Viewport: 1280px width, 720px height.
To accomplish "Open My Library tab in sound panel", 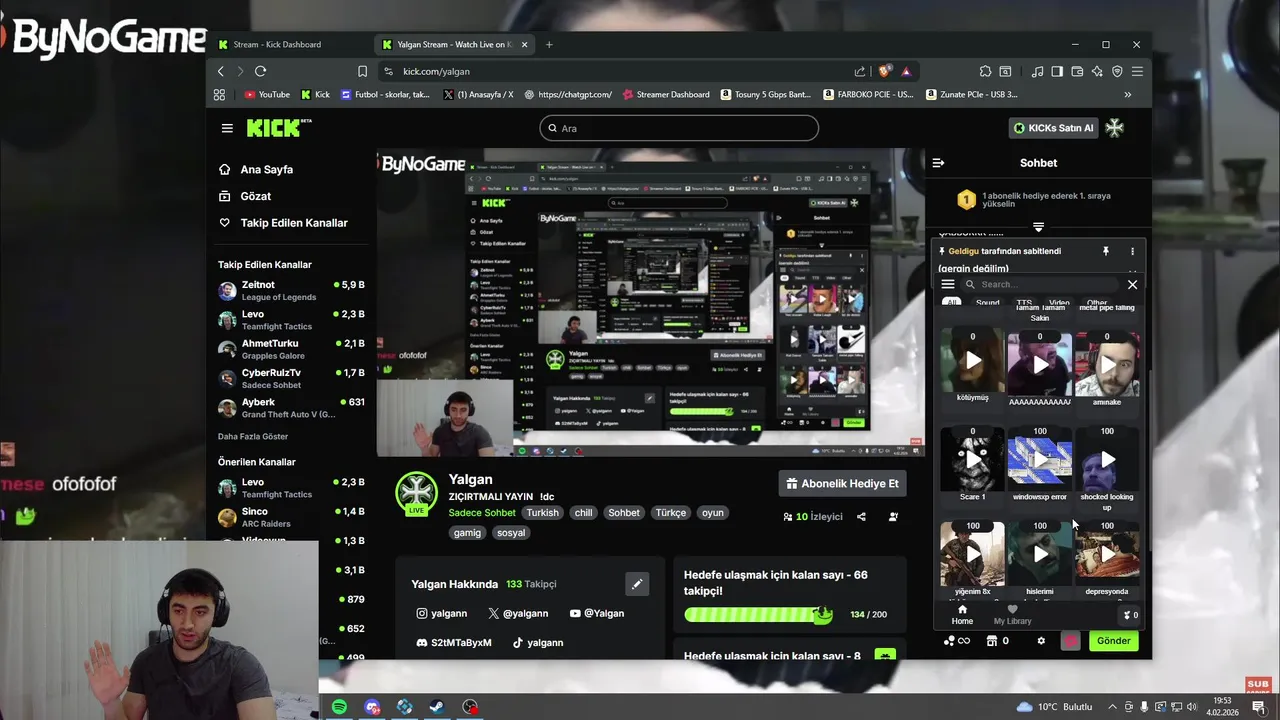I will tap(1012, 615).
